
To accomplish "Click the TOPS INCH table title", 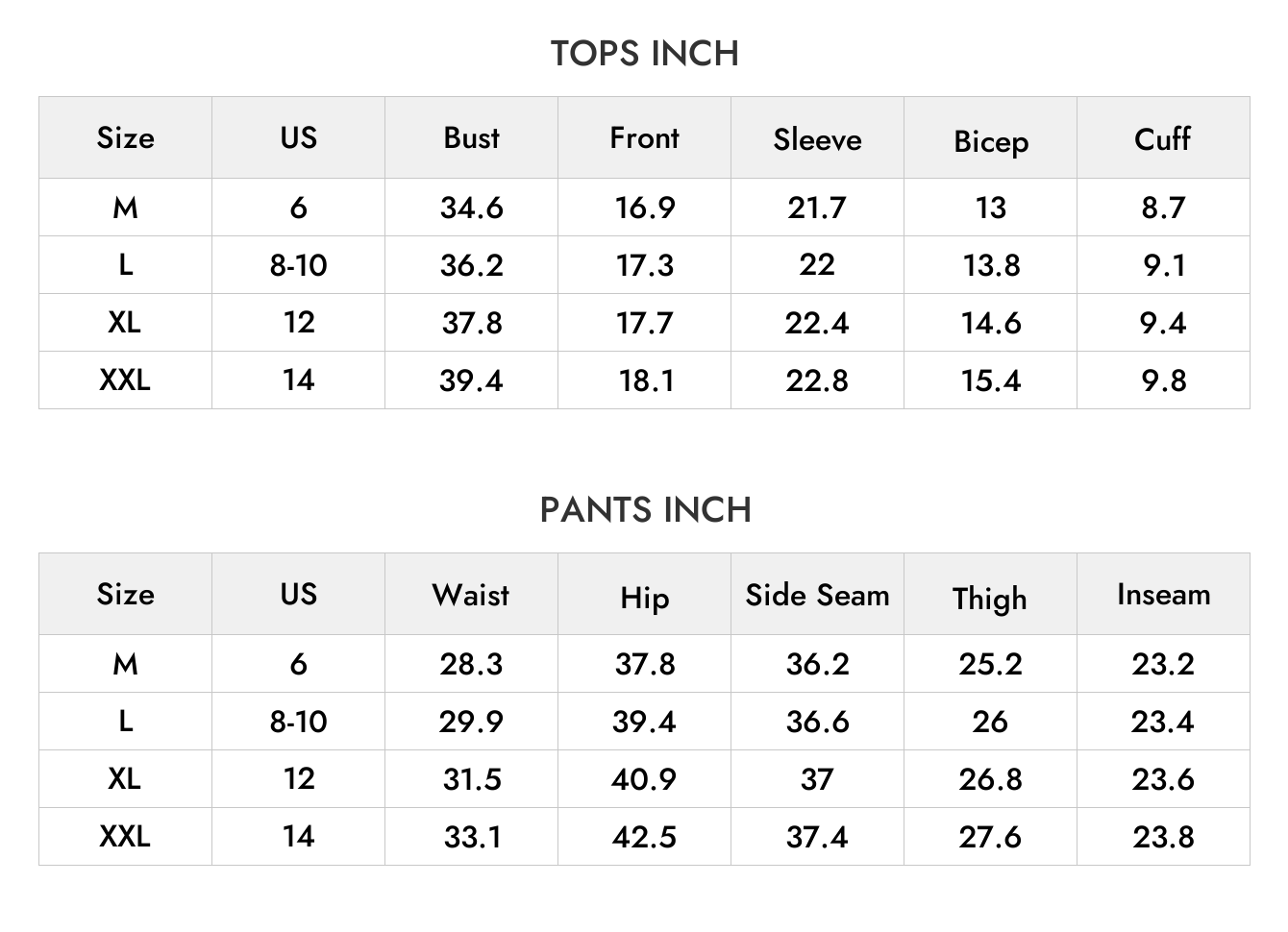I will click(644, 54).
